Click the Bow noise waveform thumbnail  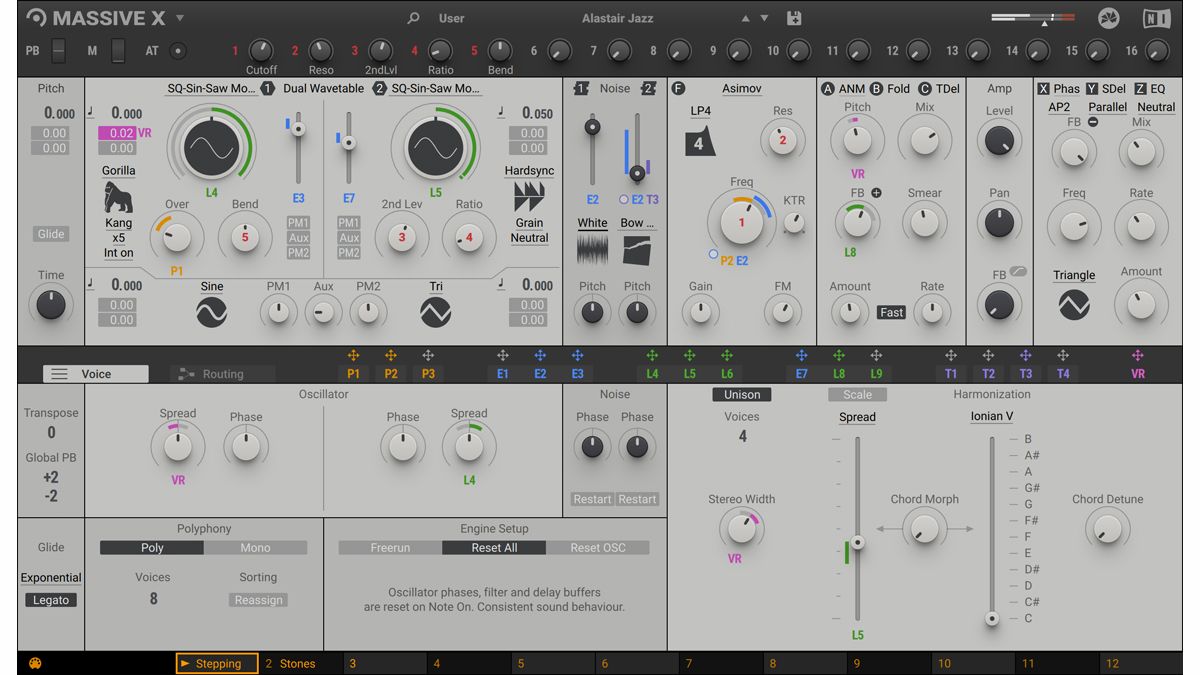[637, 249]
